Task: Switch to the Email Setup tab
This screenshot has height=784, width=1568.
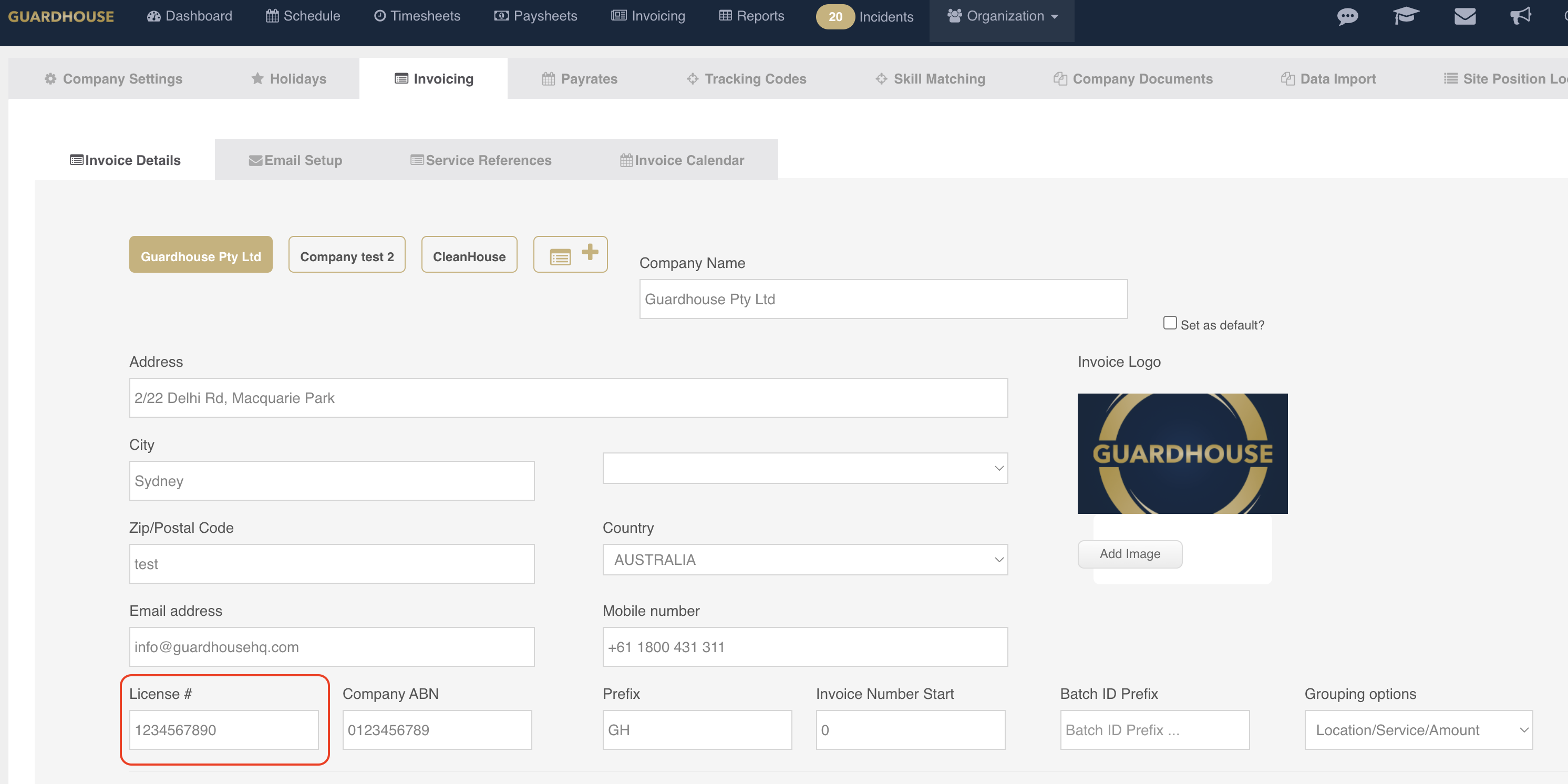Action: coord(295,161)
